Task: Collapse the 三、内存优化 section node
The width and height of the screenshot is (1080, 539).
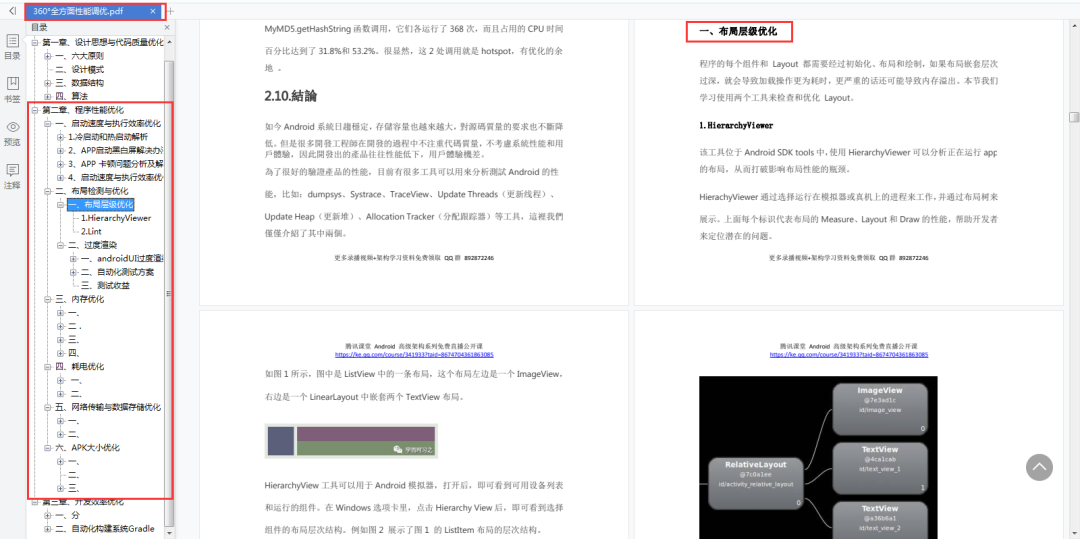Action: coord(47,299)
